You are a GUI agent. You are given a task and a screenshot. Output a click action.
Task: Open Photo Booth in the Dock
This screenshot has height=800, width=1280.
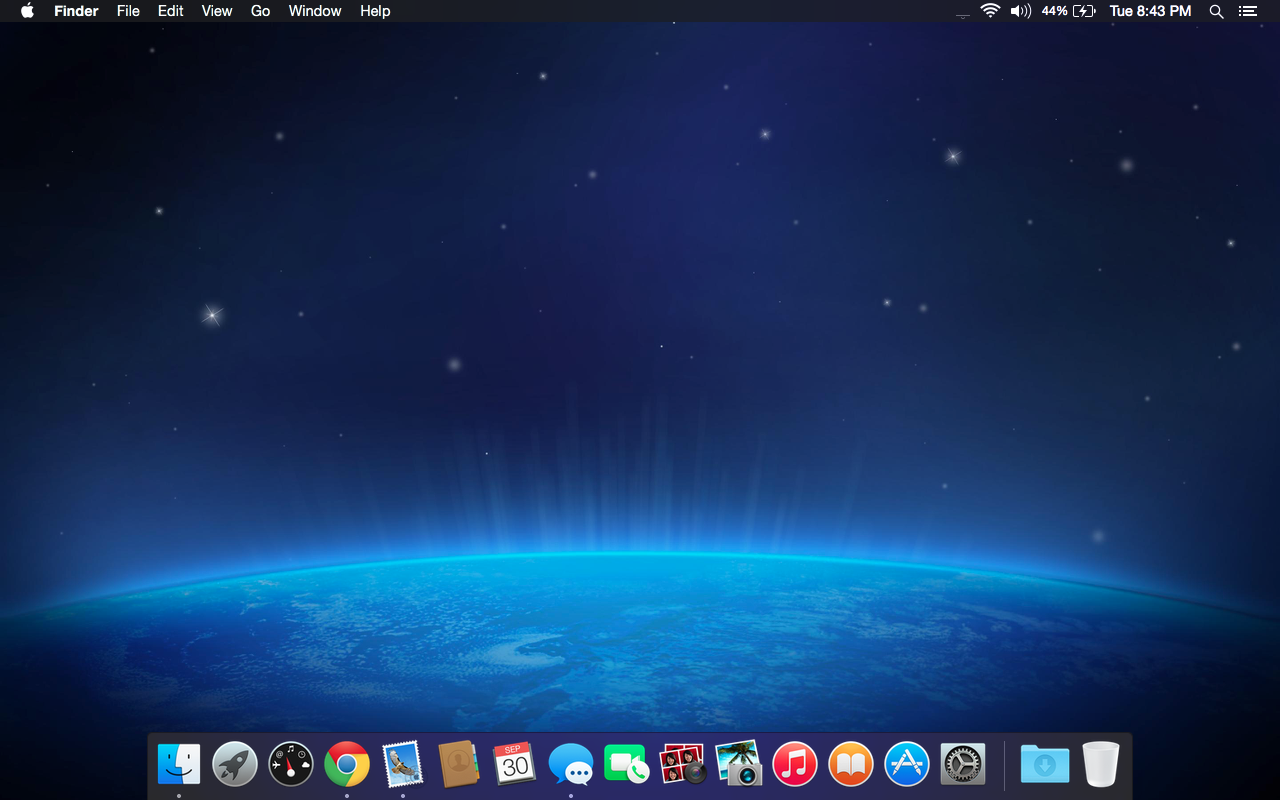(x=683, y=765)
